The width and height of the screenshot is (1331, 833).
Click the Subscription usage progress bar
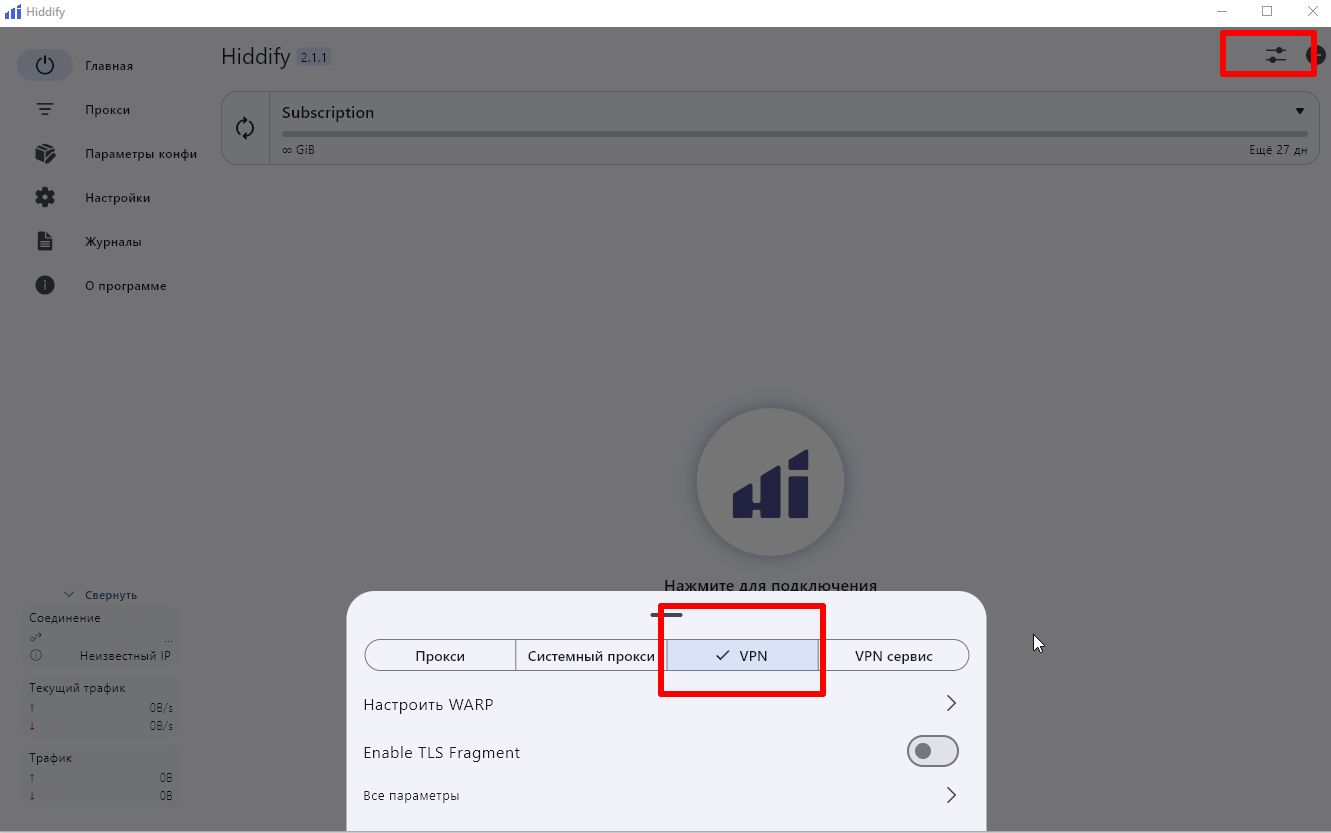click(x=794, y=133)
